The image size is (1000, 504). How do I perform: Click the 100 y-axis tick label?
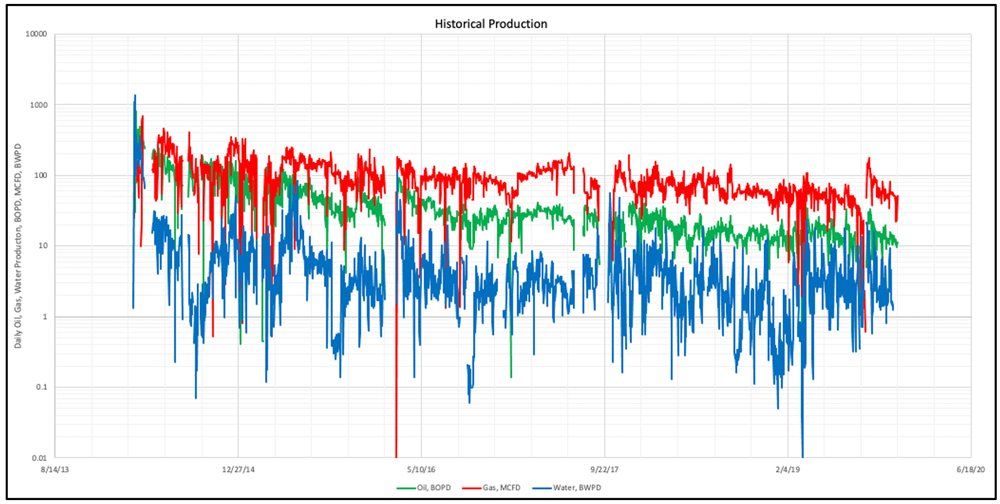pyautogui.click(x=42, y=176)
